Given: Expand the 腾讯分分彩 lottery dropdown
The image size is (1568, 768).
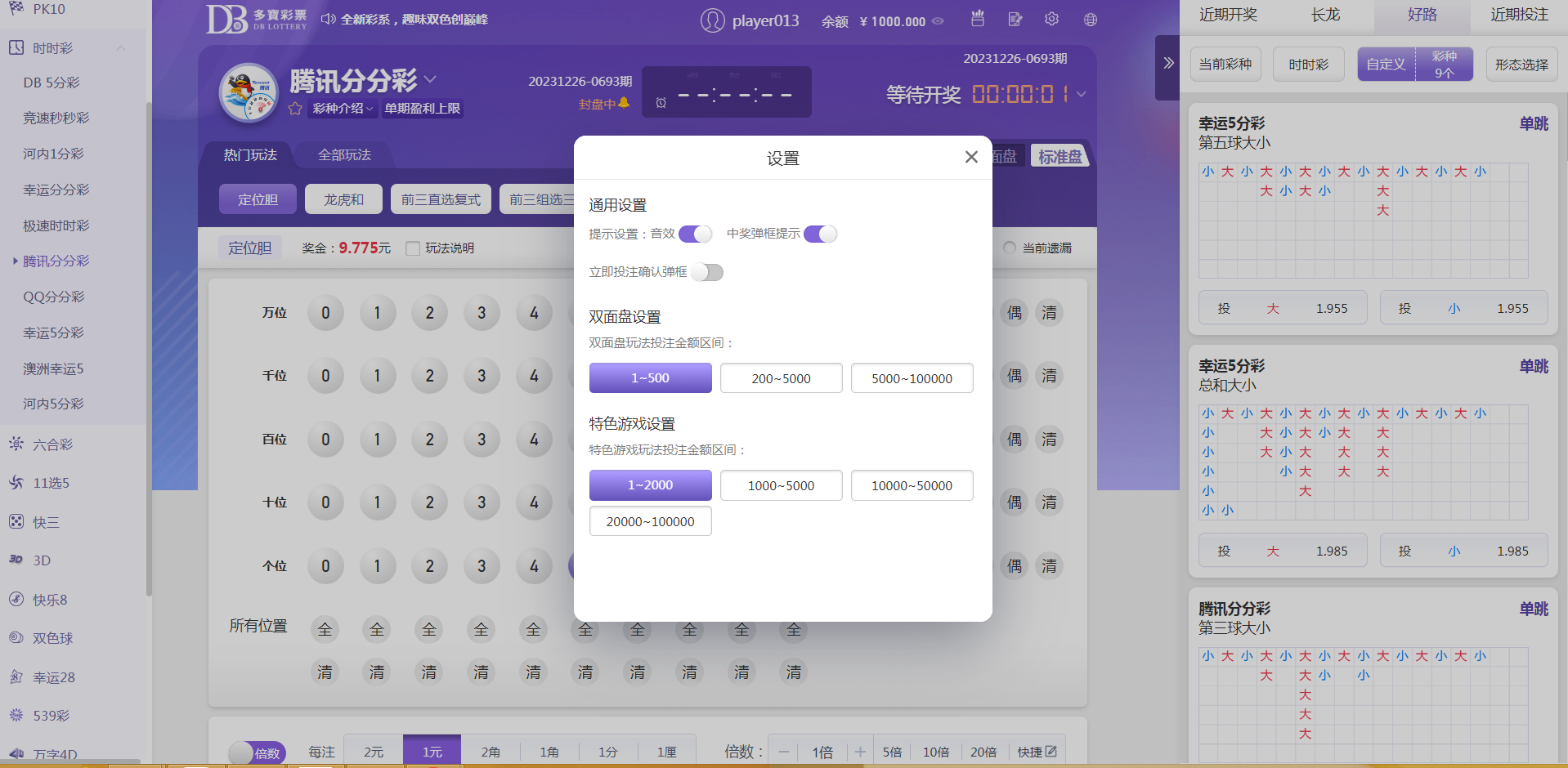Looking at the screenshot, I should click(431, 79).
